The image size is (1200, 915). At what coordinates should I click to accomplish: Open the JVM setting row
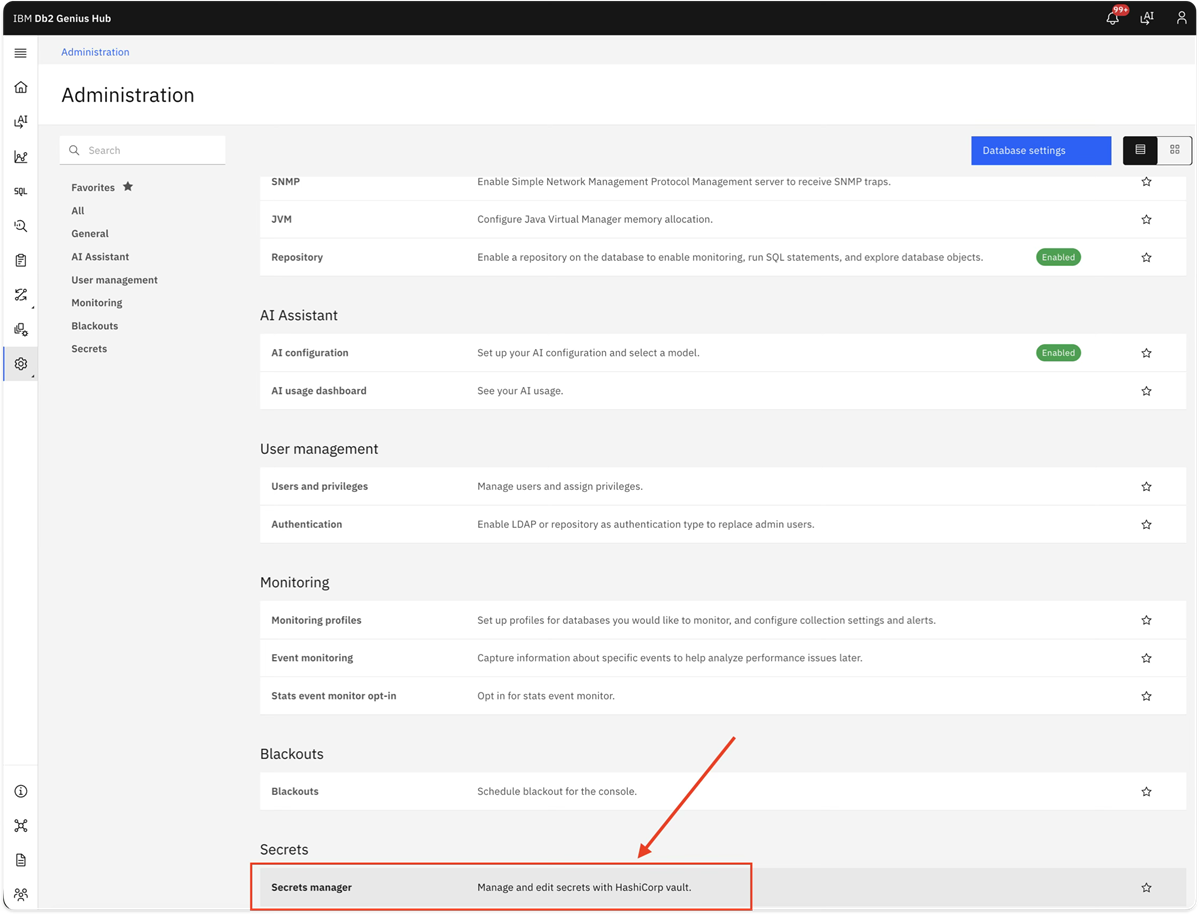click(x=723, y=219)
